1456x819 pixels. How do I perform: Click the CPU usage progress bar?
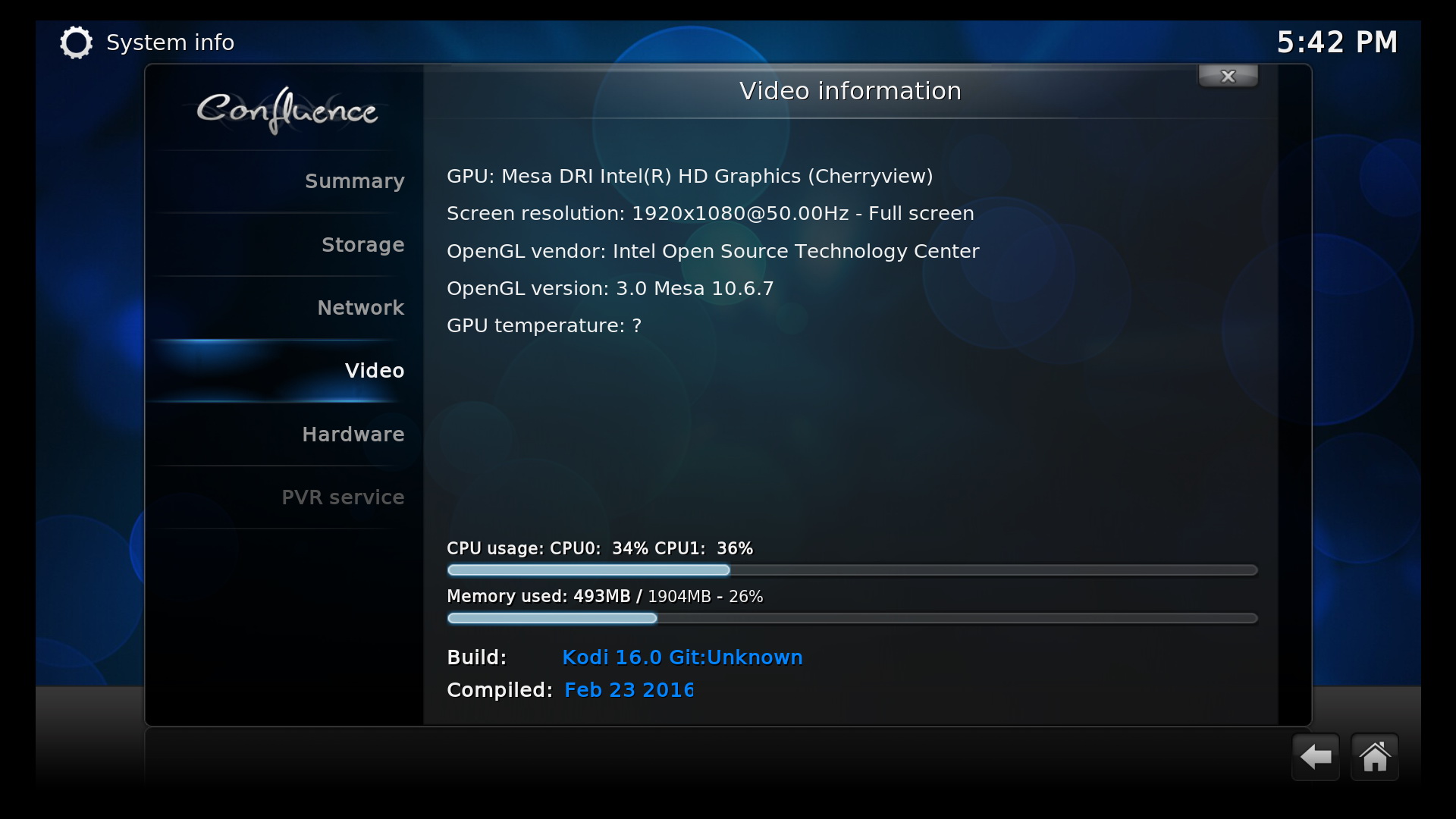tap(852, 570)
